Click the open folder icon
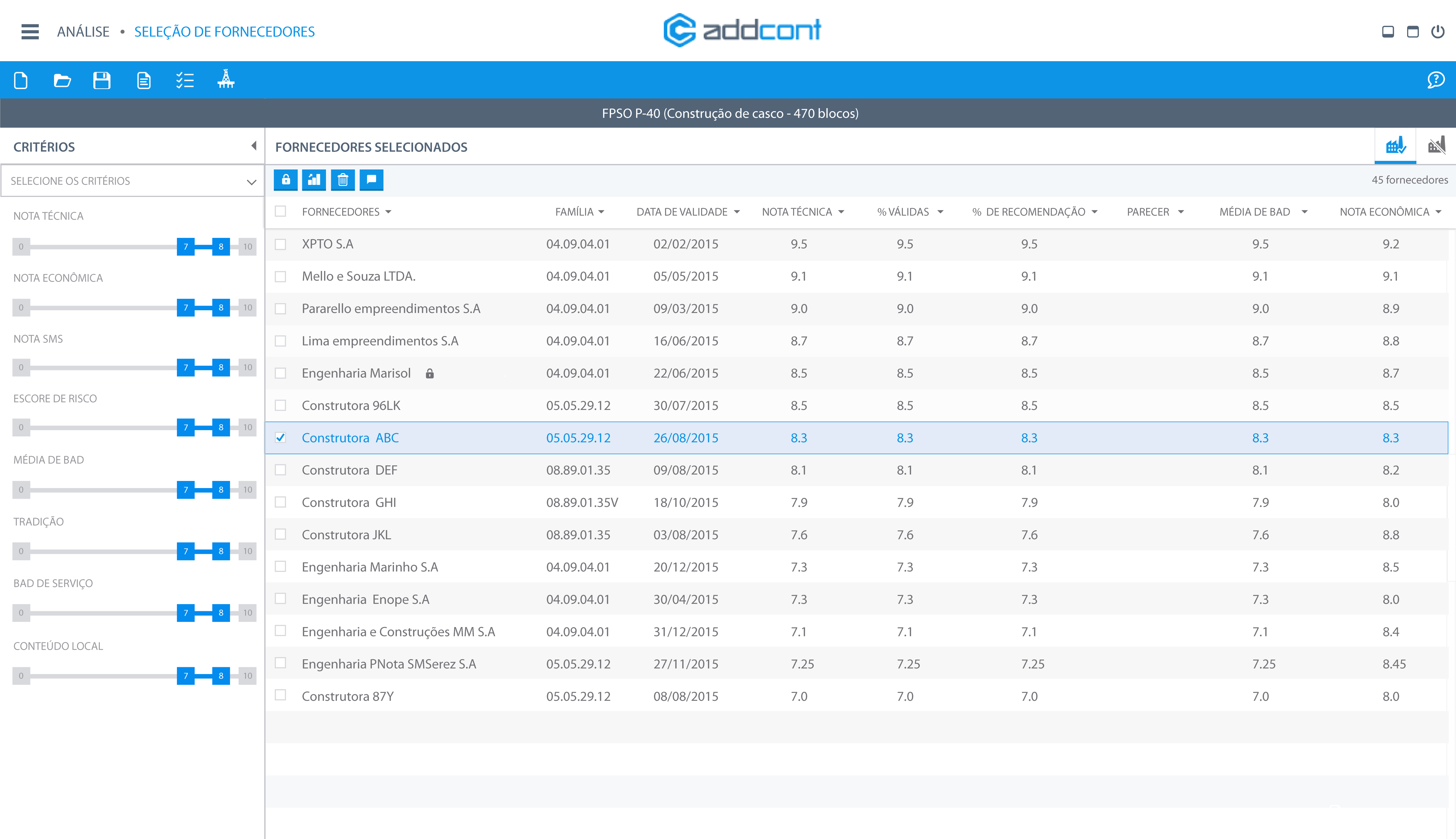 [x=62, y=80]
